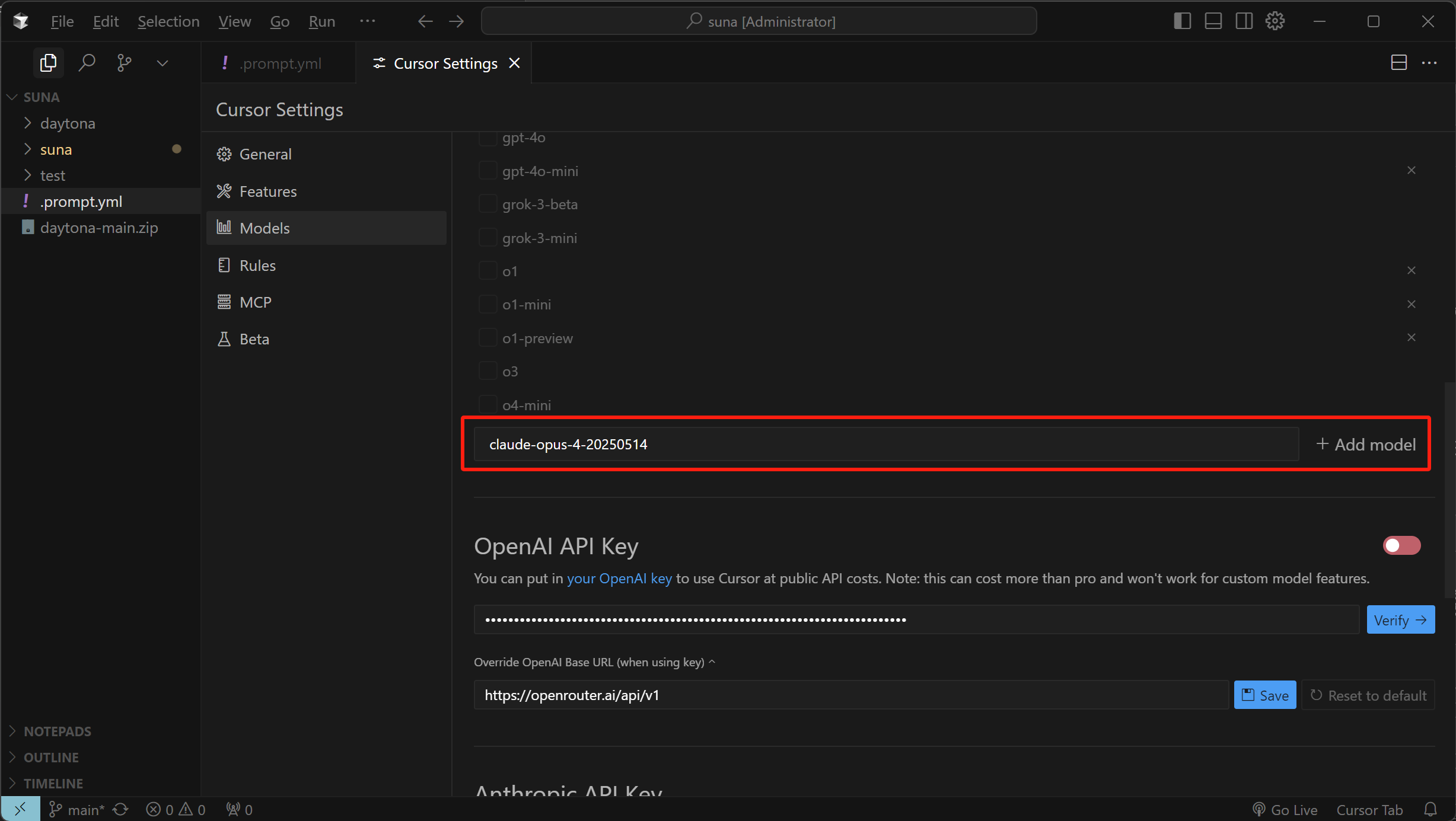The height and width of the screenshot is (821, 1456).
Task: Remove the o1-preview model
Action: click(x=1411, y=337)
